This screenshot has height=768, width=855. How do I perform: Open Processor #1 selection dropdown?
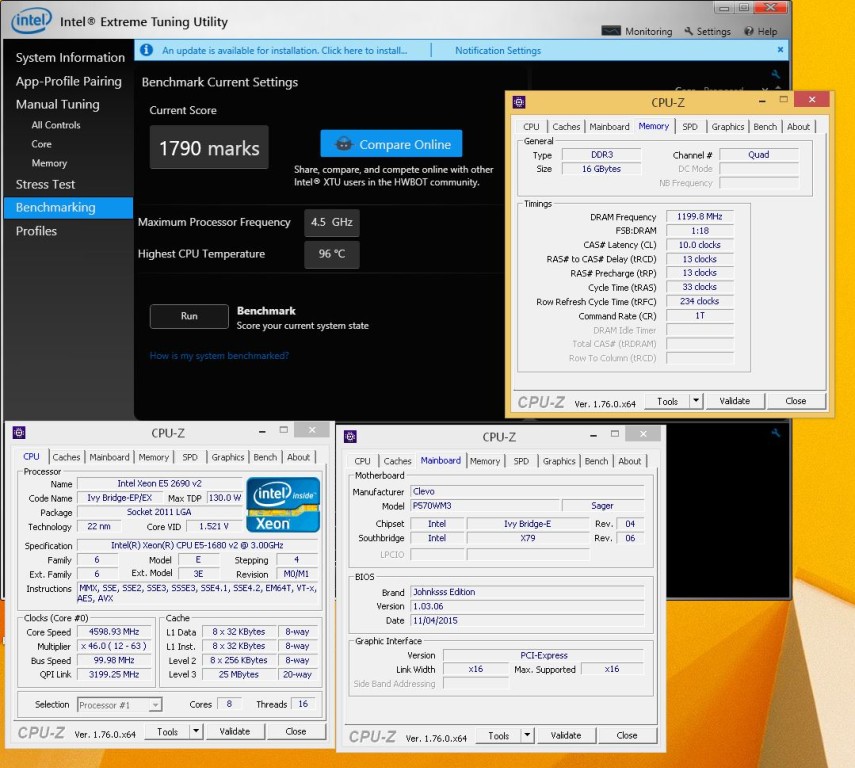coord(155,705)
